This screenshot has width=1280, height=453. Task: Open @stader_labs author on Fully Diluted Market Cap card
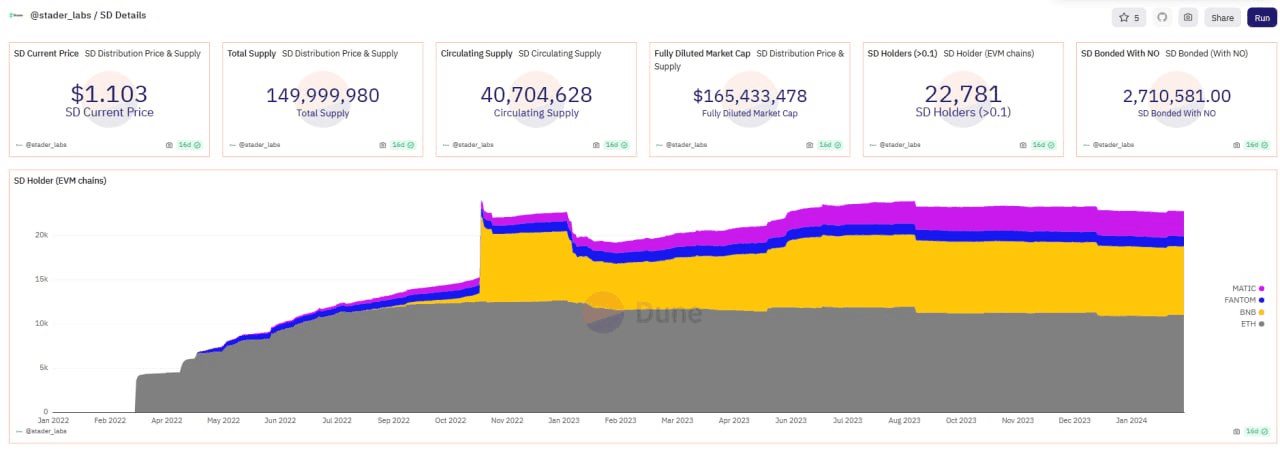686,145
